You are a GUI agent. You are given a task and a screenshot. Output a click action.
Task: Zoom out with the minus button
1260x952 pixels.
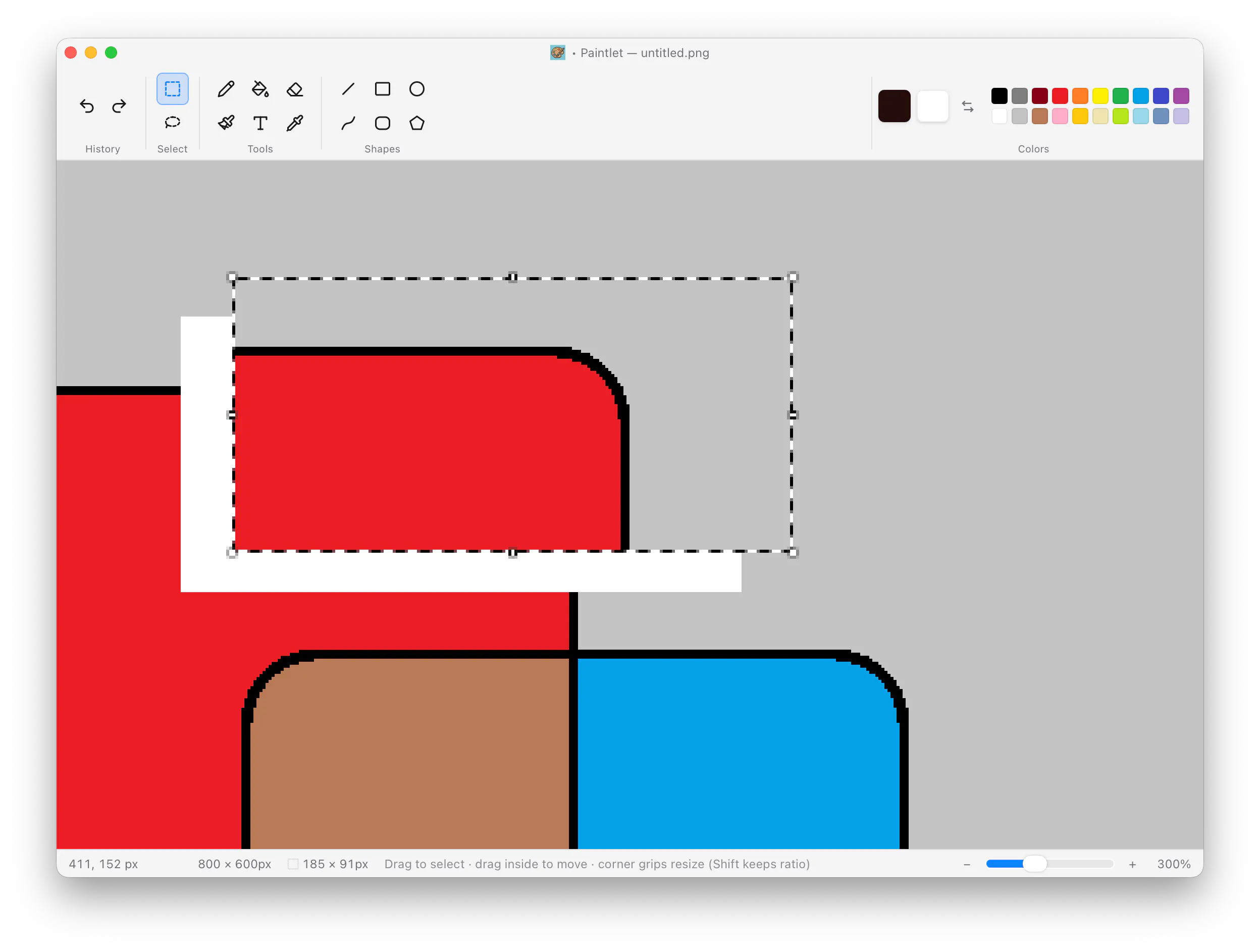967,864
